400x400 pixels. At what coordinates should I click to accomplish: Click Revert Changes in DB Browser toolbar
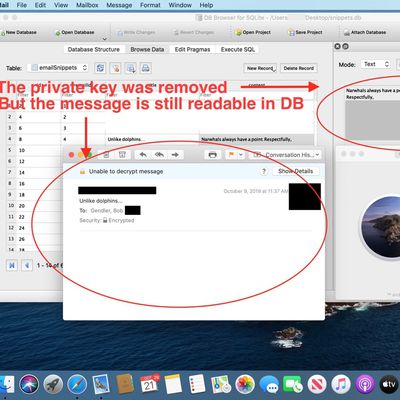[194, 32]
